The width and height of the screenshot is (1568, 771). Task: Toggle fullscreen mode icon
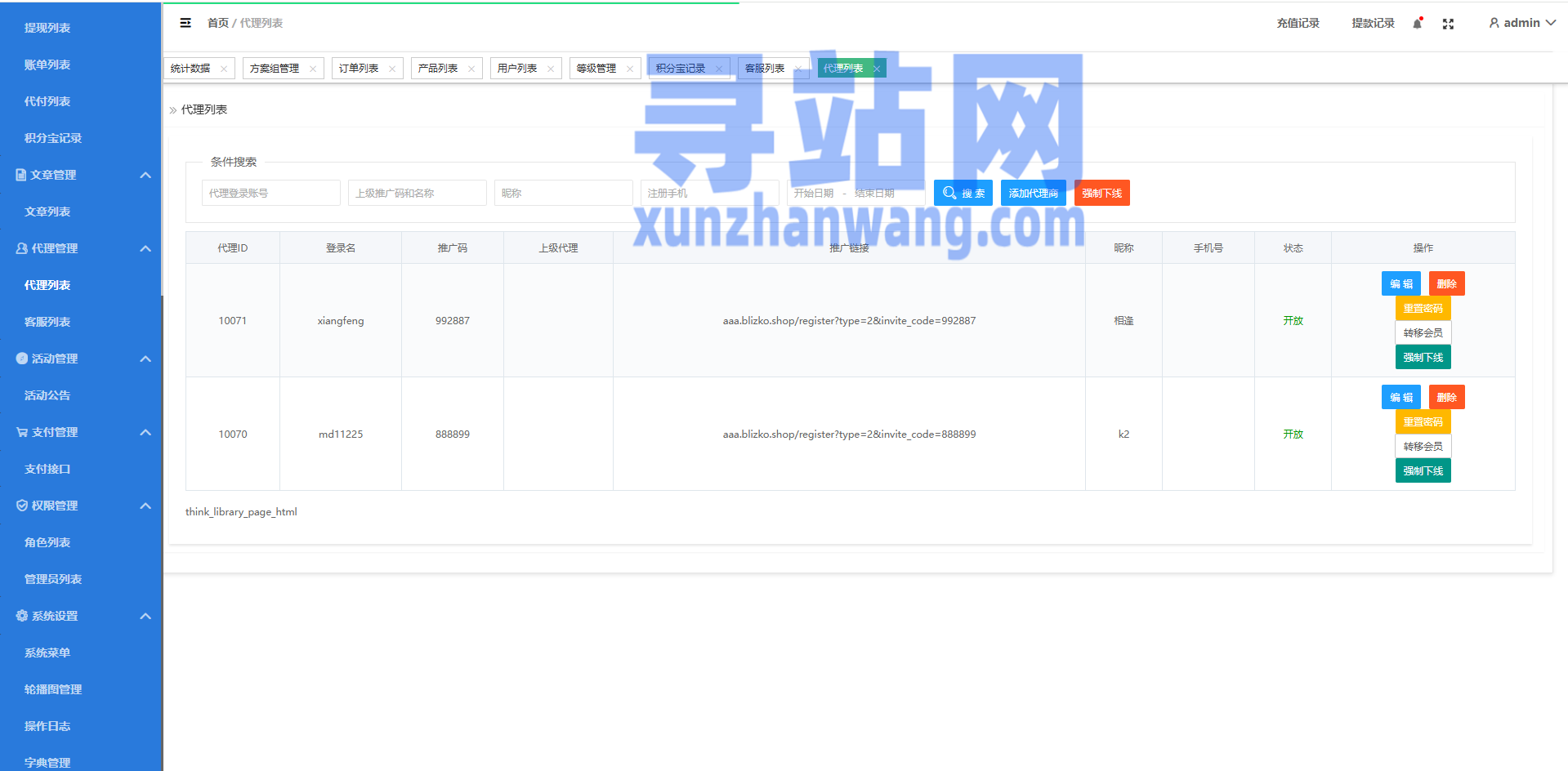(x=1448, y=24)
